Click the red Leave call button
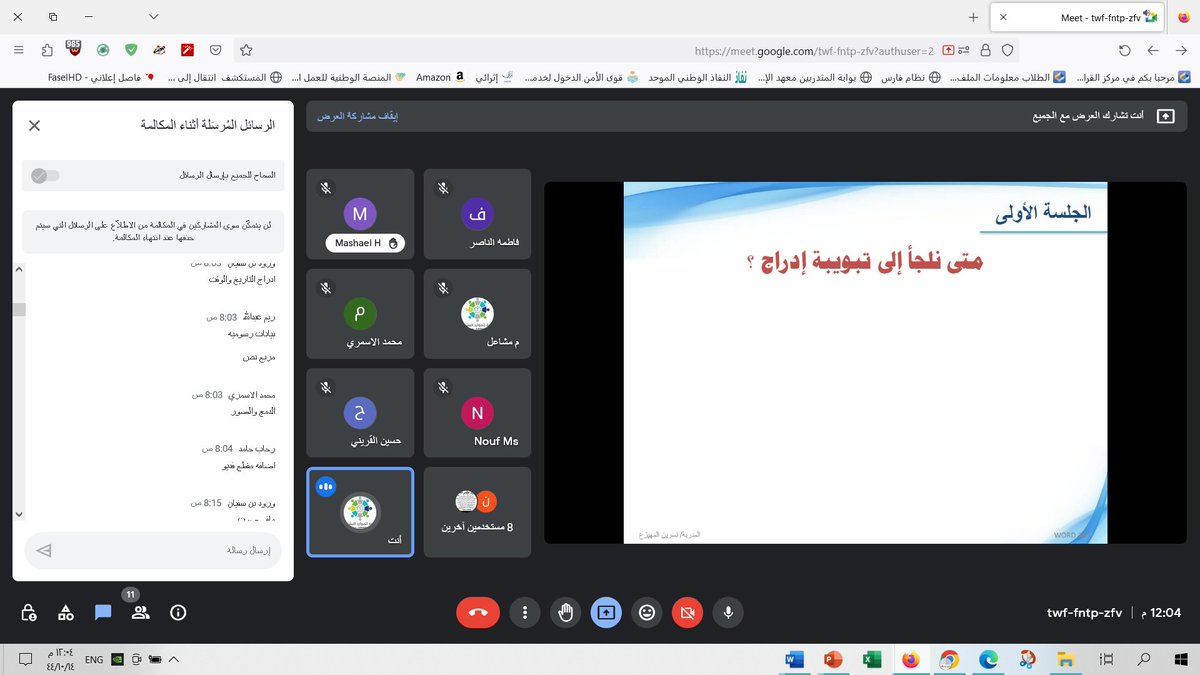 point(478,612)
